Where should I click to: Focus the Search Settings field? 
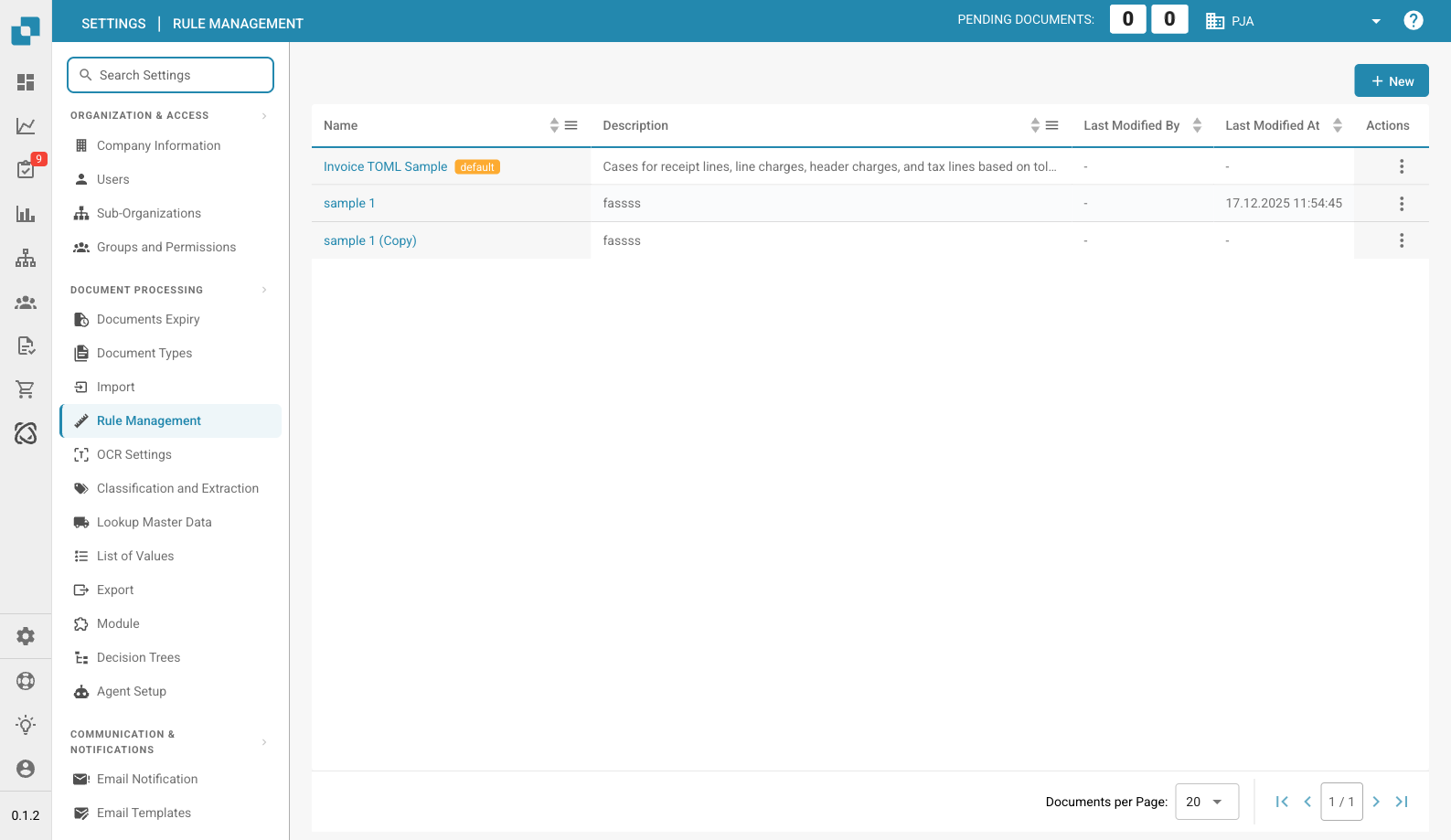point(170,75)
